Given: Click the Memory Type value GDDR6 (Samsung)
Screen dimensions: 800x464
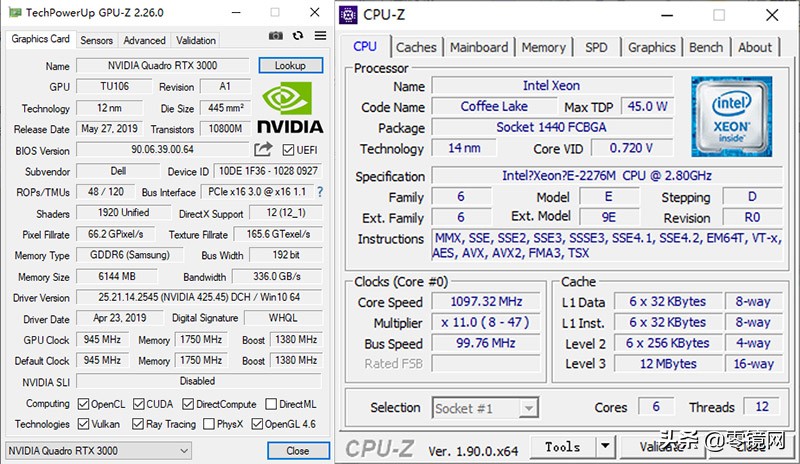Looking at the screenshot, I should coord(130,255).
